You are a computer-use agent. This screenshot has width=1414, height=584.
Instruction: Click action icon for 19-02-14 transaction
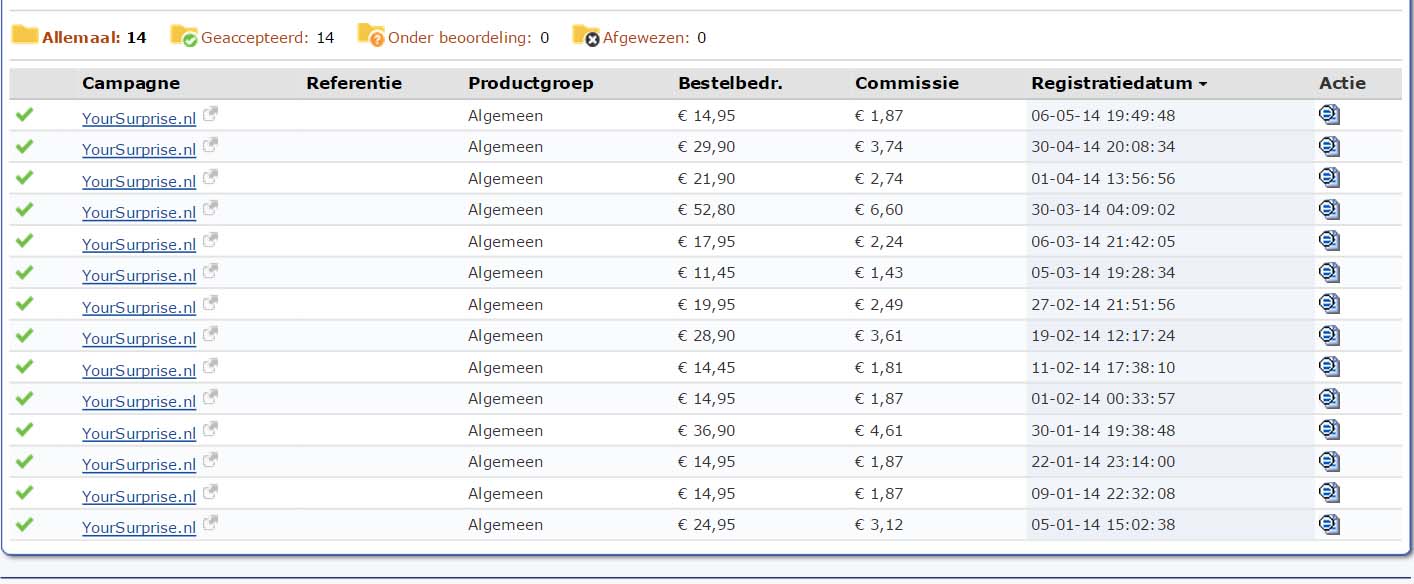coord(1329,335)
